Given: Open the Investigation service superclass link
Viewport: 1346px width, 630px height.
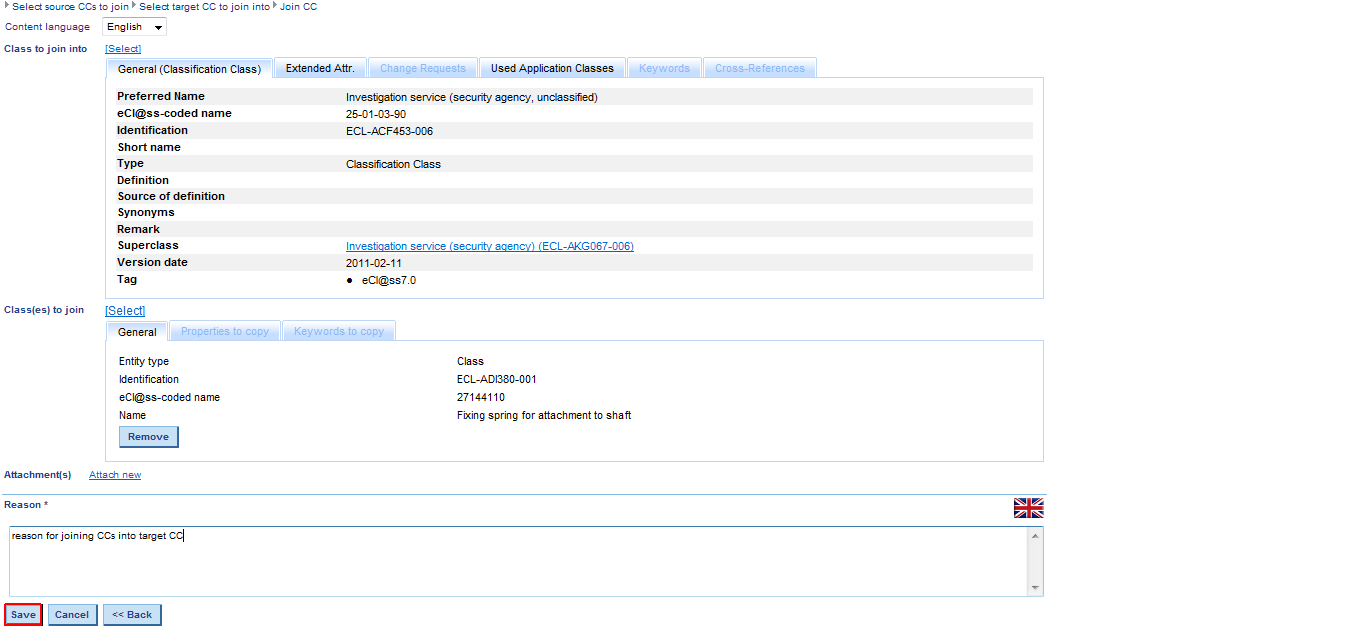Looking at the screenshot, I should pyautogui.click(x=489, y=246).
